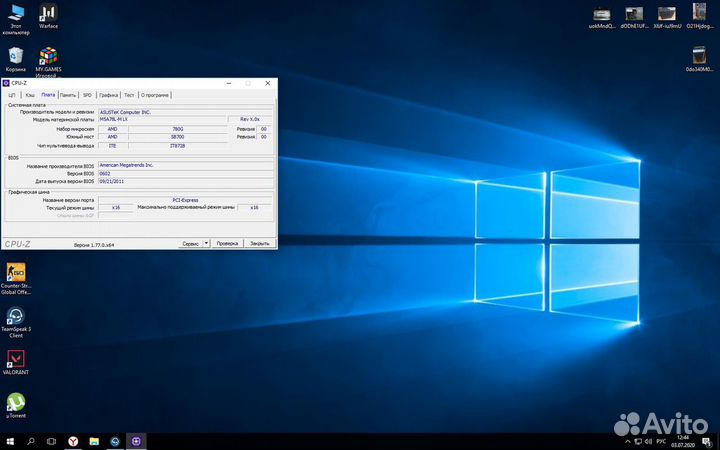This screenshot has width=720, height=450.
Task: Click the Сервис button in CPU-Z
Action: point(191,243)
